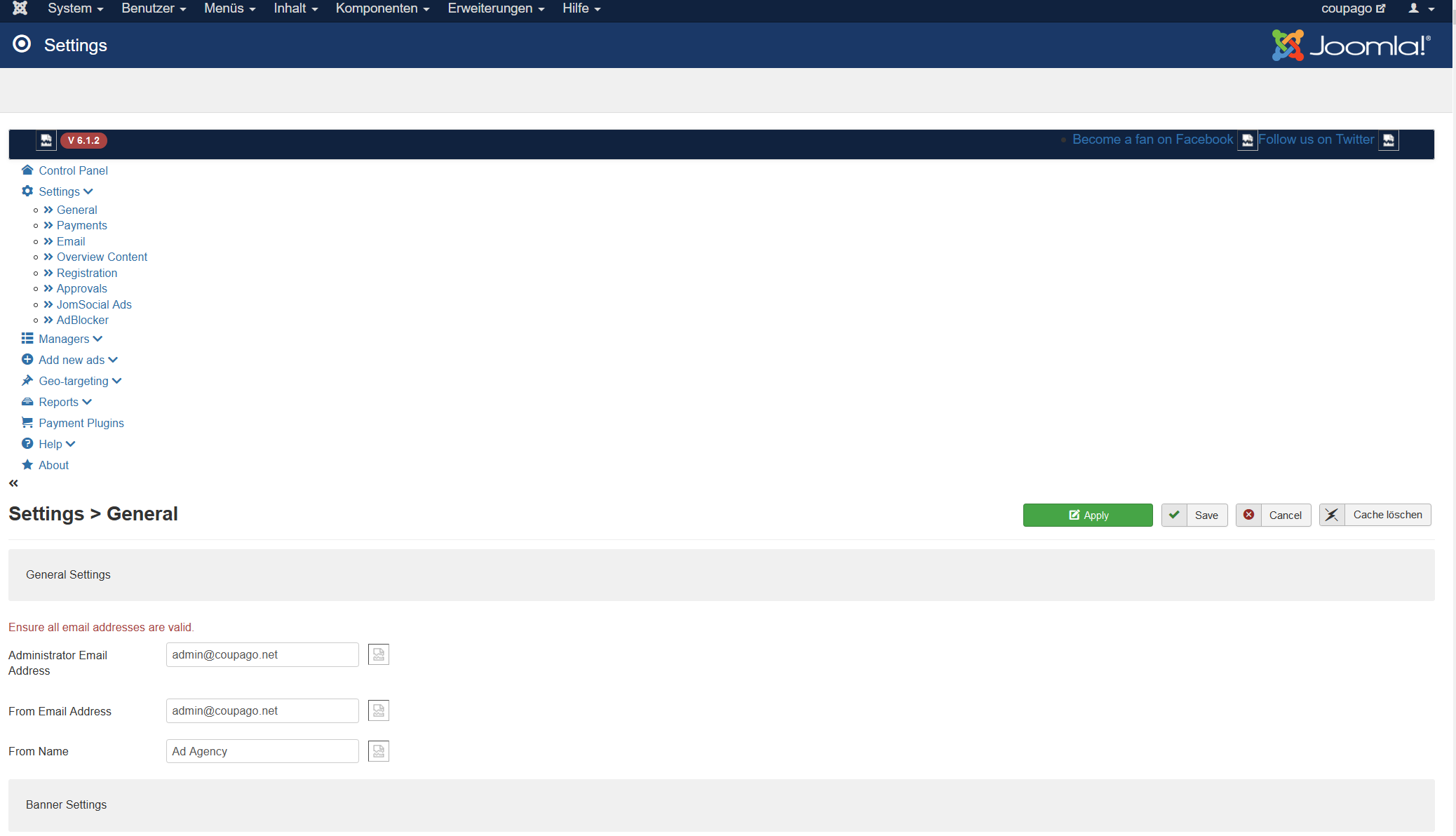Collapse sidebar using double left arrow icon
The image size is (1456, 836).
[13, 483]
